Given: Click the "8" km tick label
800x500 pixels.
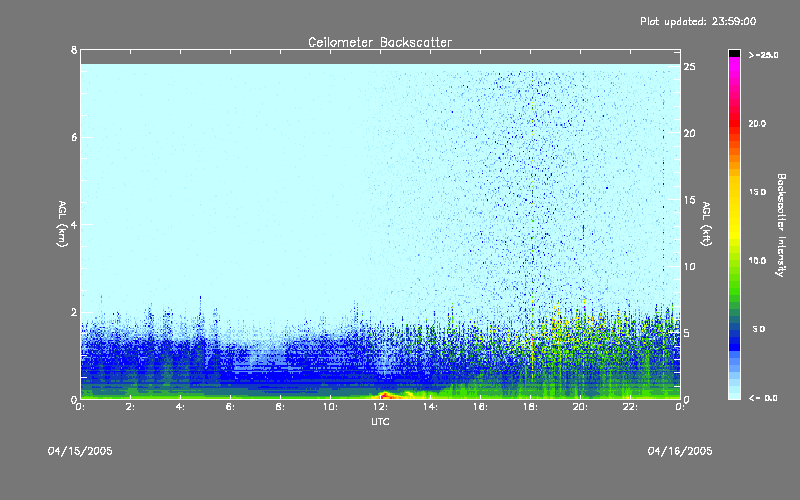Looking at the screenshot, I should (x=74, y=50).
